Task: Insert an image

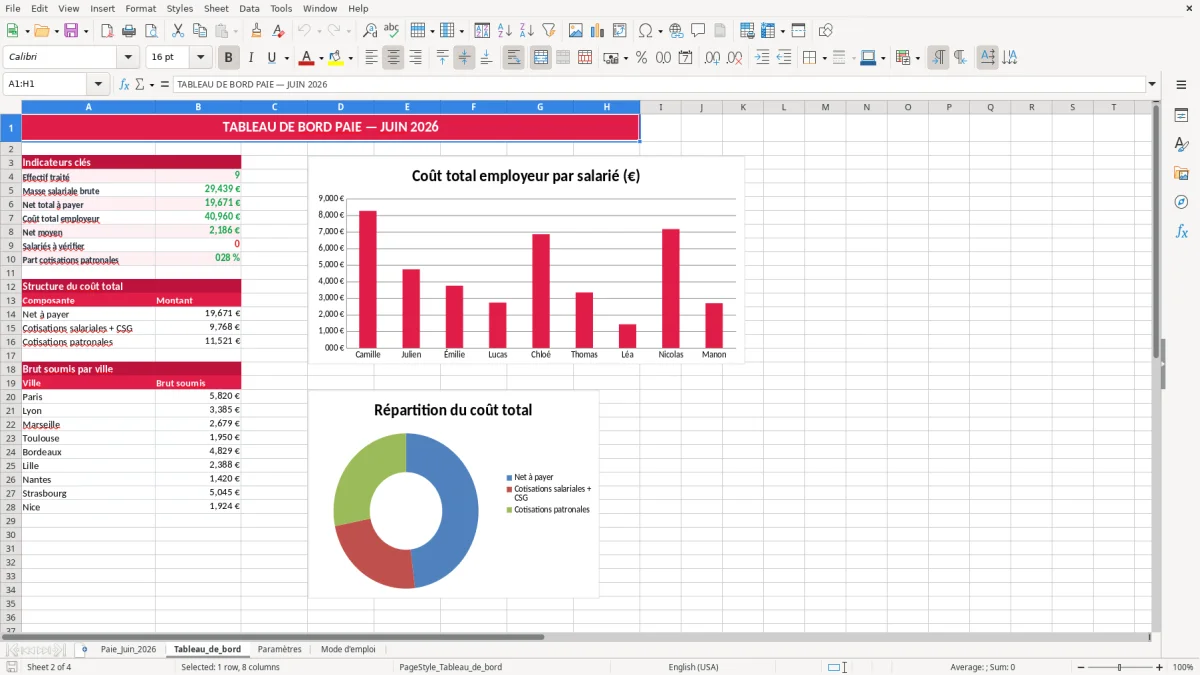Action: [576, 31]
